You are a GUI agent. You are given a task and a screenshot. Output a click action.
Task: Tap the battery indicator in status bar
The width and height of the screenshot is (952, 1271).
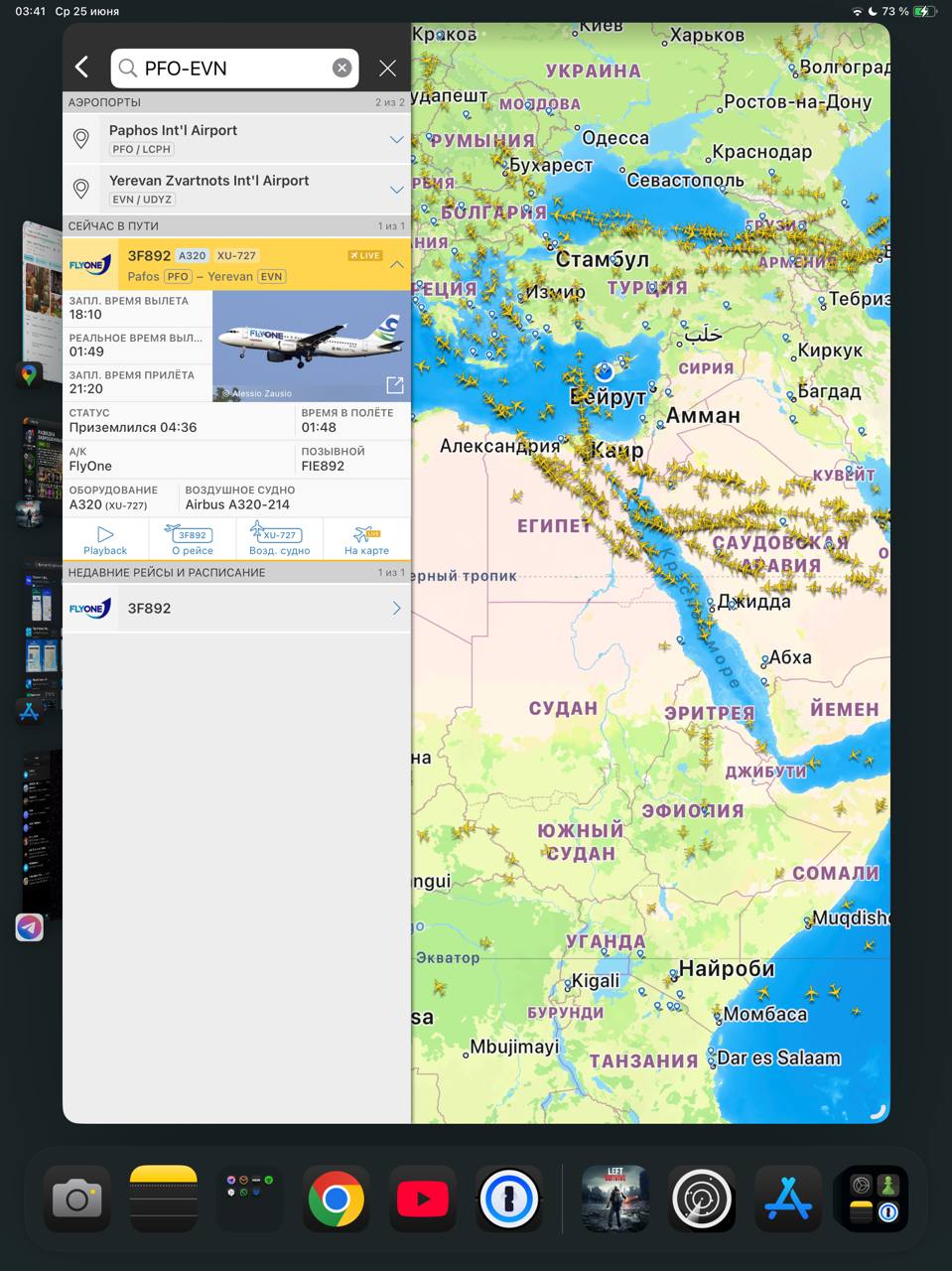click(924, 11)
